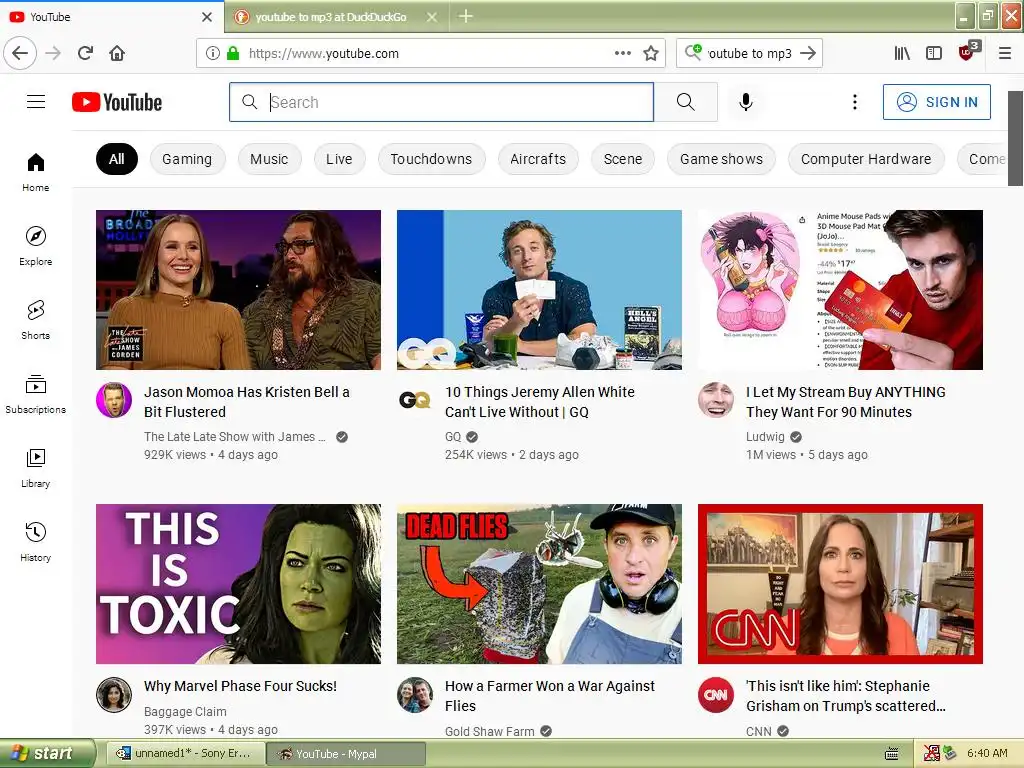Visit The Late Late Show with James channel link
The width and height of the screenshot is (1024, 768).
coord(234,437)
